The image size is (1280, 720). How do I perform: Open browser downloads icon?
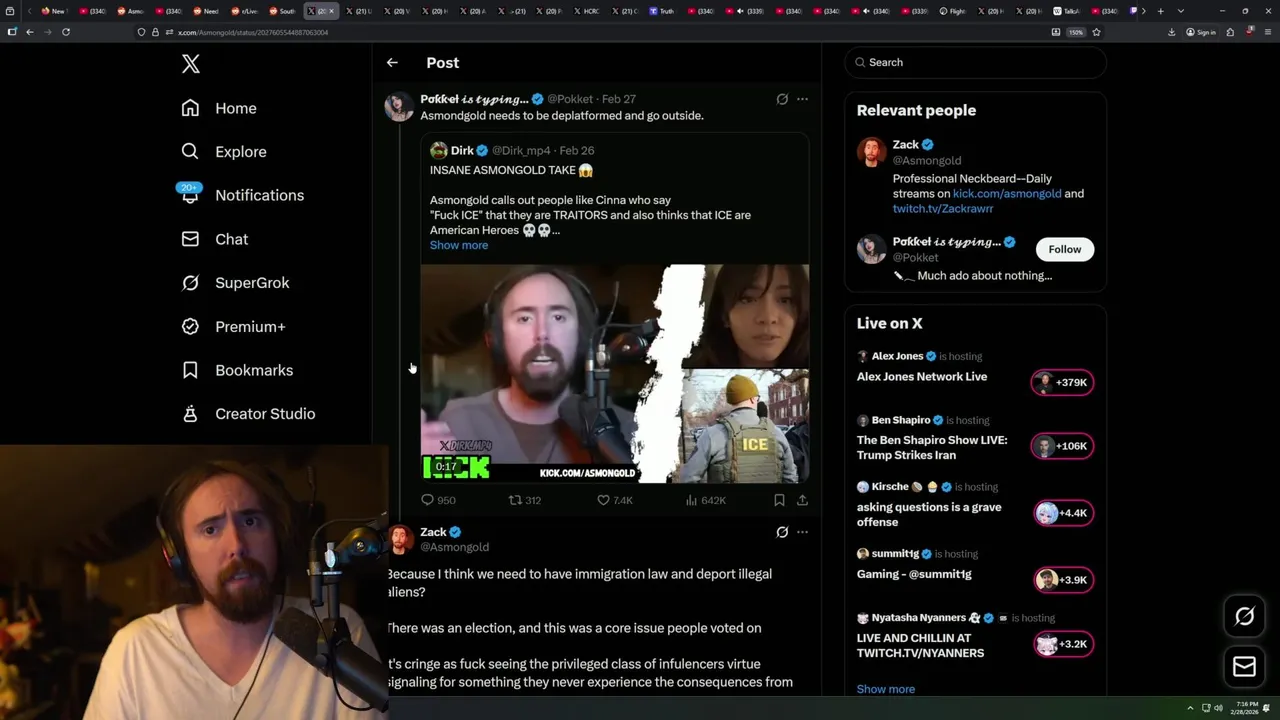click(x=1171, y=32)
